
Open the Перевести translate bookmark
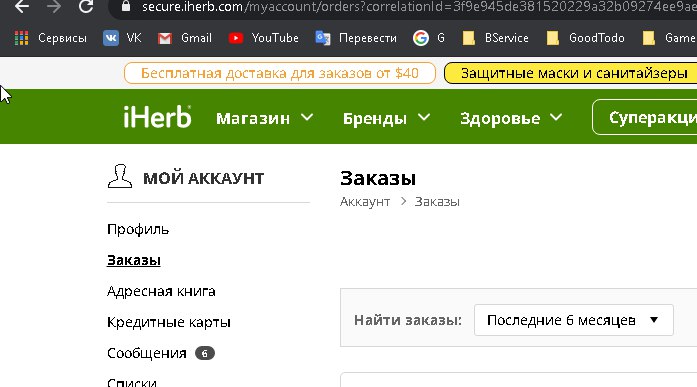coord(356,38)
